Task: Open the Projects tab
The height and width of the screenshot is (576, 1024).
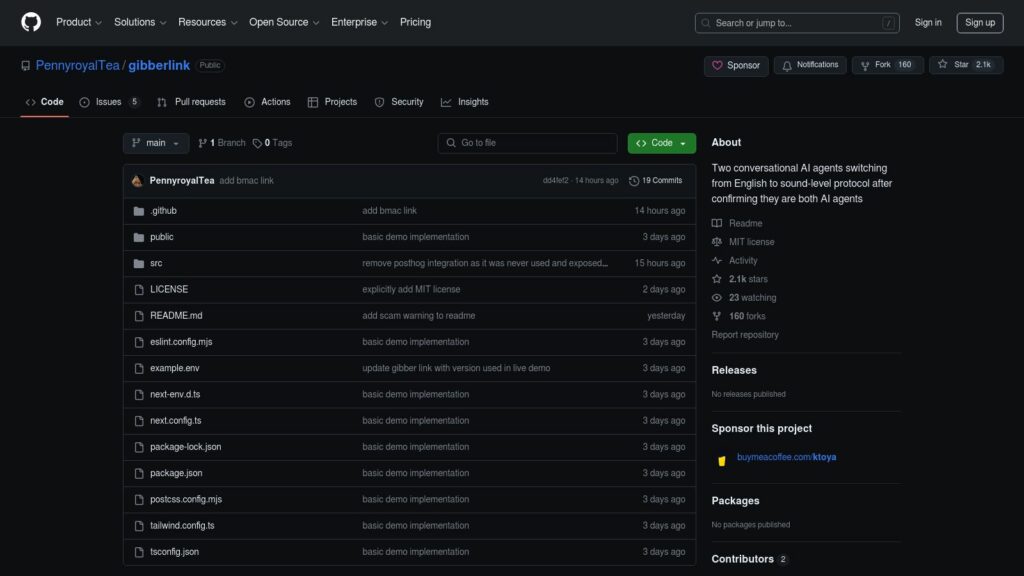Action: [332, 102]
